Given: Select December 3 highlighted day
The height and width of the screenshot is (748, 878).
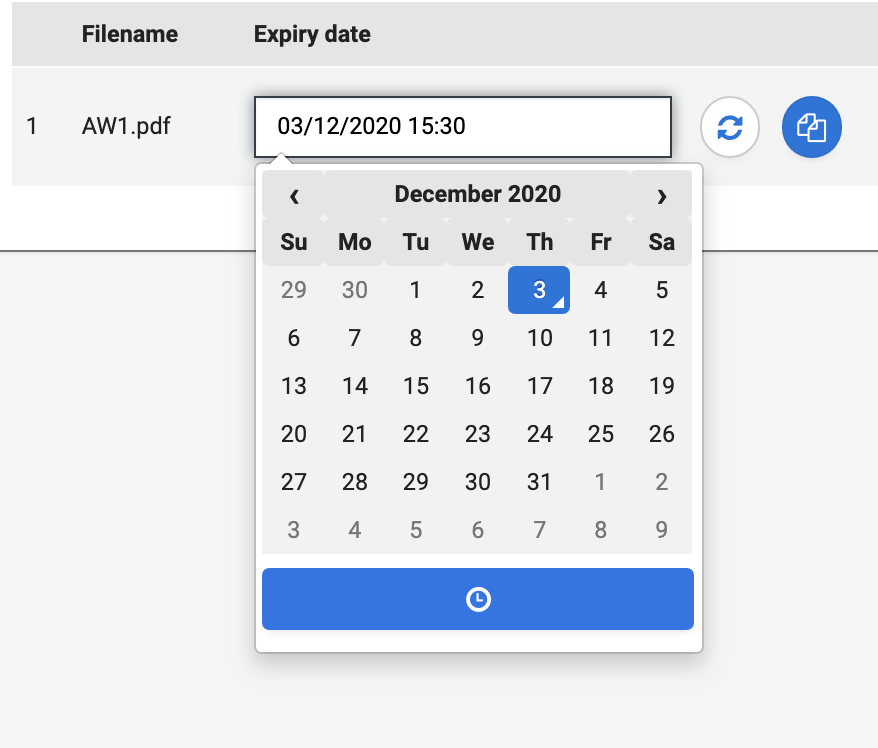Looking at the screenshot, I should 539,290.
